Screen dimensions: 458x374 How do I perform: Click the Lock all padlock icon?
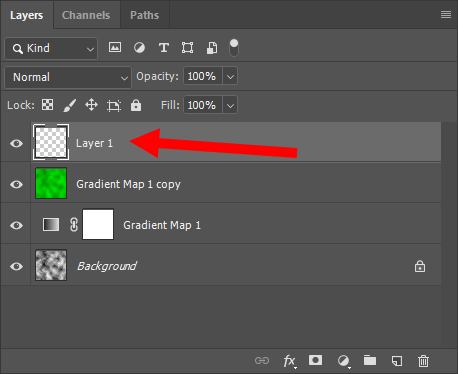click(136, 105)
